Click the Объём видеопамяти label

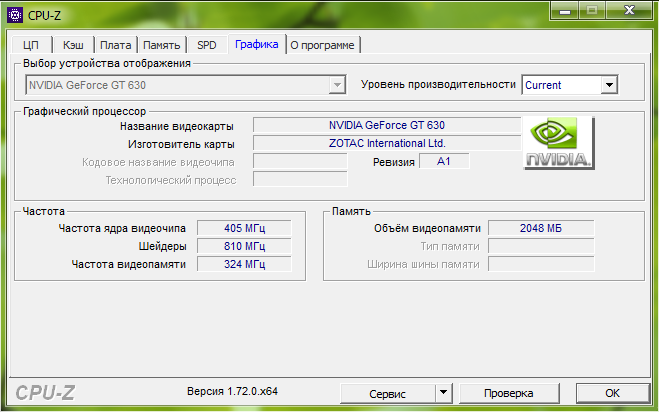tap(427, 228)
